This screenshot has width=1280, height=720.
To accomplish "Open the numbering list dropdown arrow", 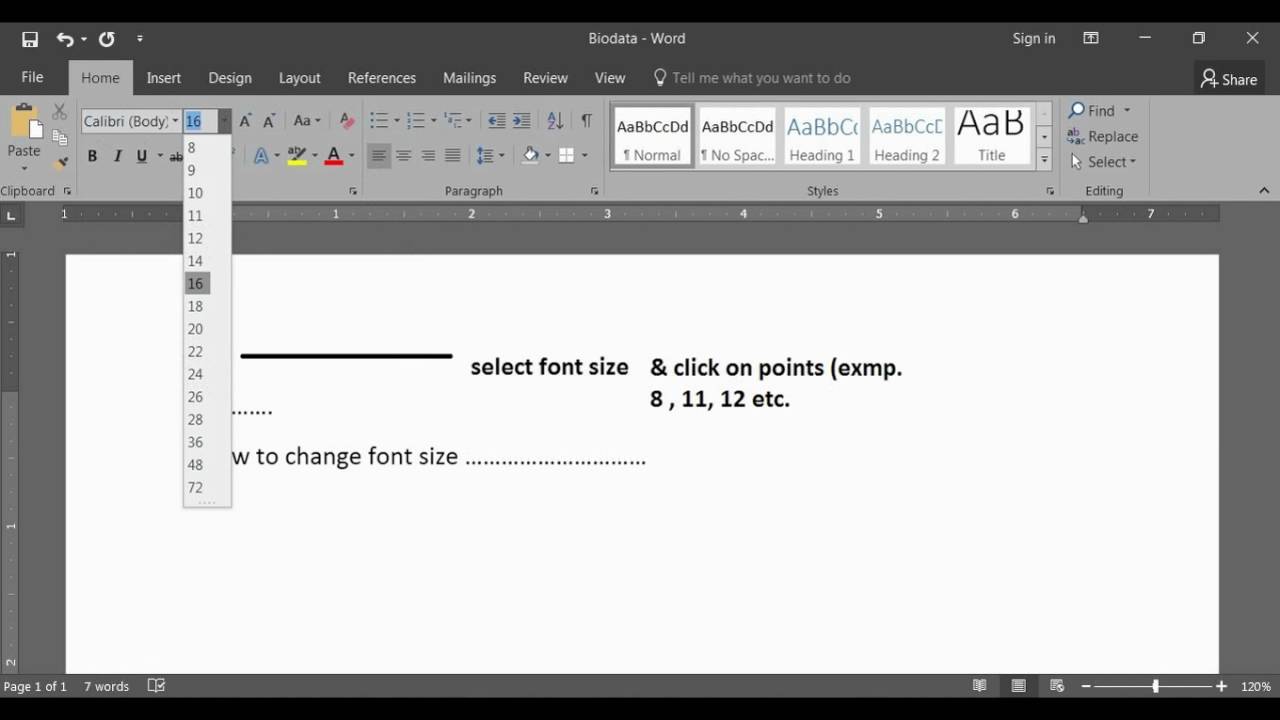I will (434, 121).
